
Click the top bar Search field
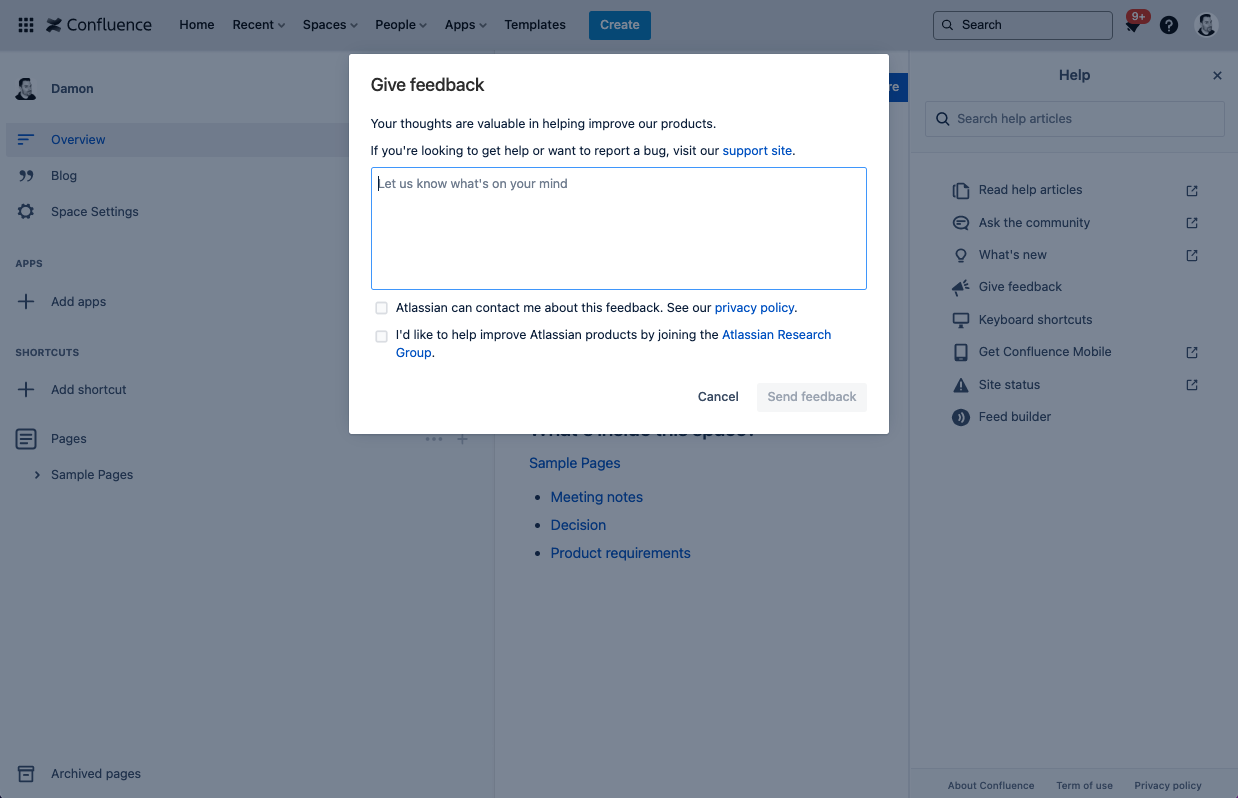pos(1022,25)
